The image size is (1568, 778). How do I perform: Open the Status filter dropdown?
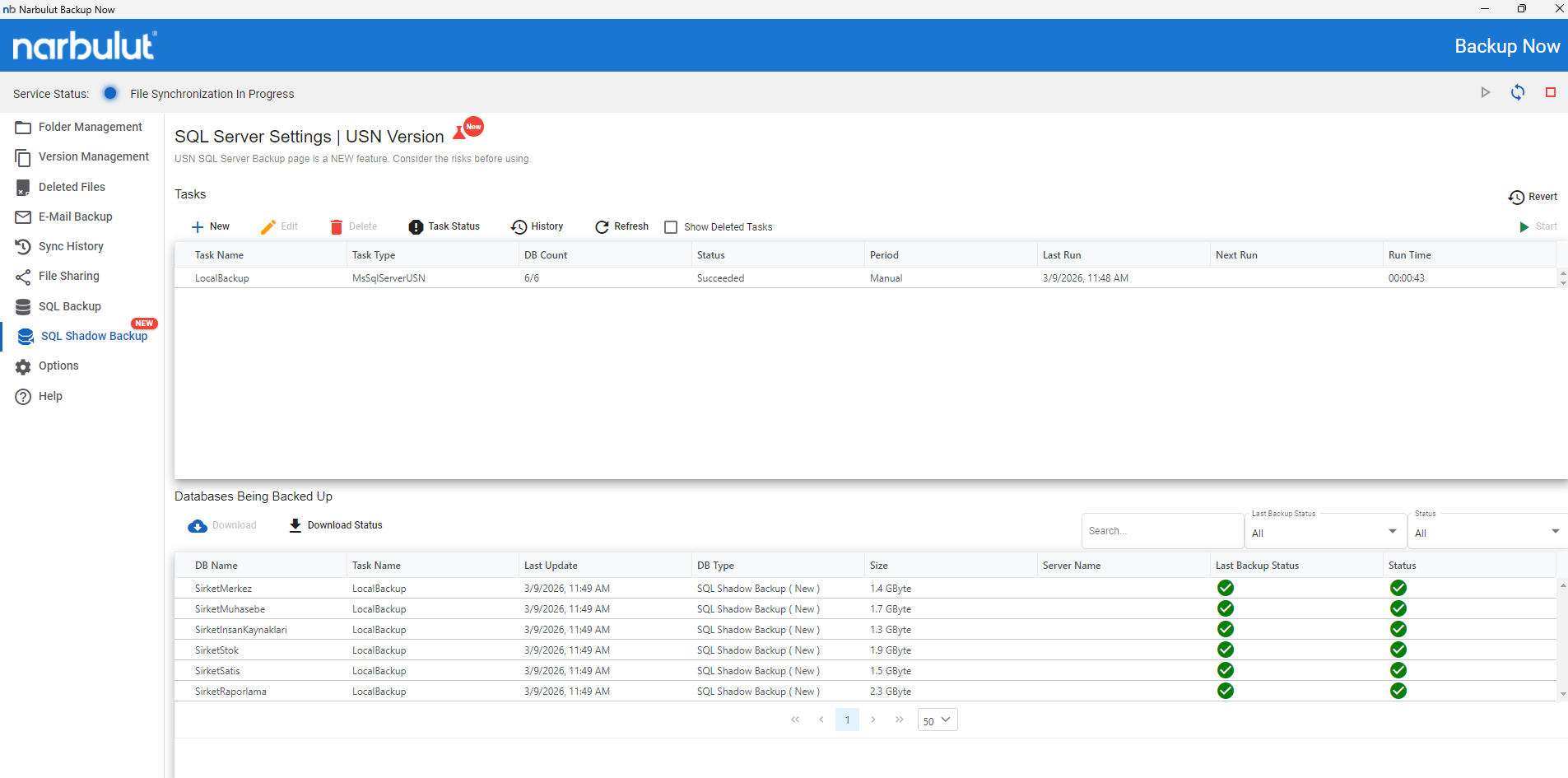1487,533
